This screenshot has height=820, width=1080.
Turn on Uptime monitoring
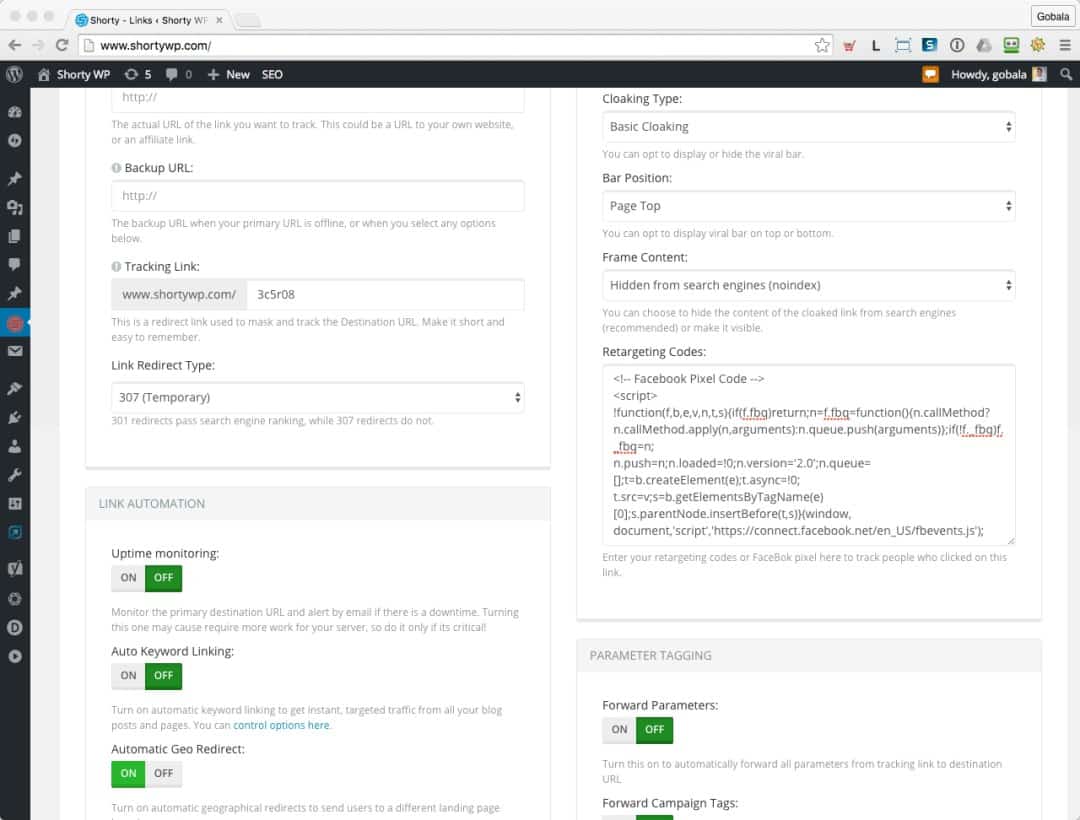129,578
